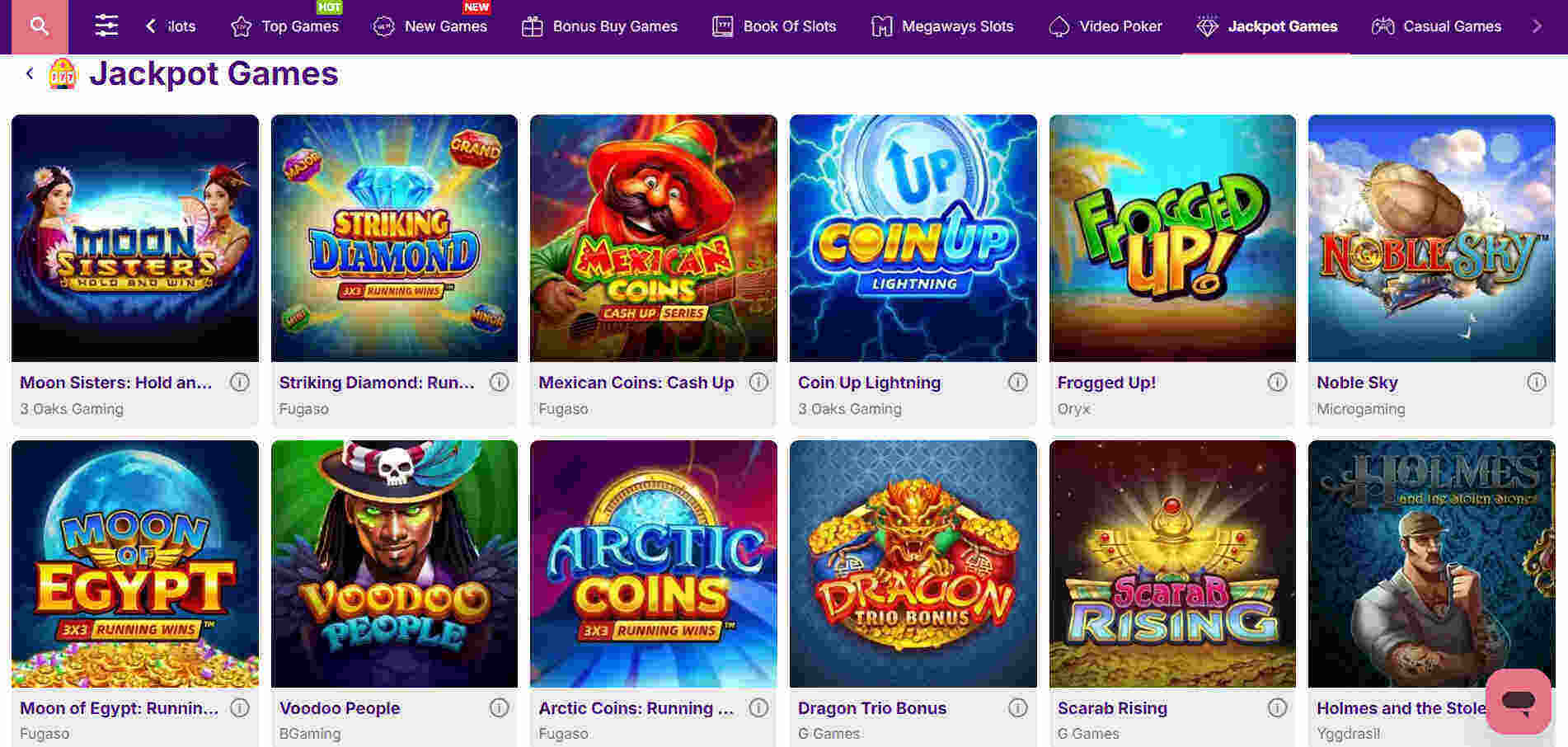Viewport: 1568px width, 747px height.
Task: Click info icon for Coin Up Lightning
Action: coord(1018,383)
